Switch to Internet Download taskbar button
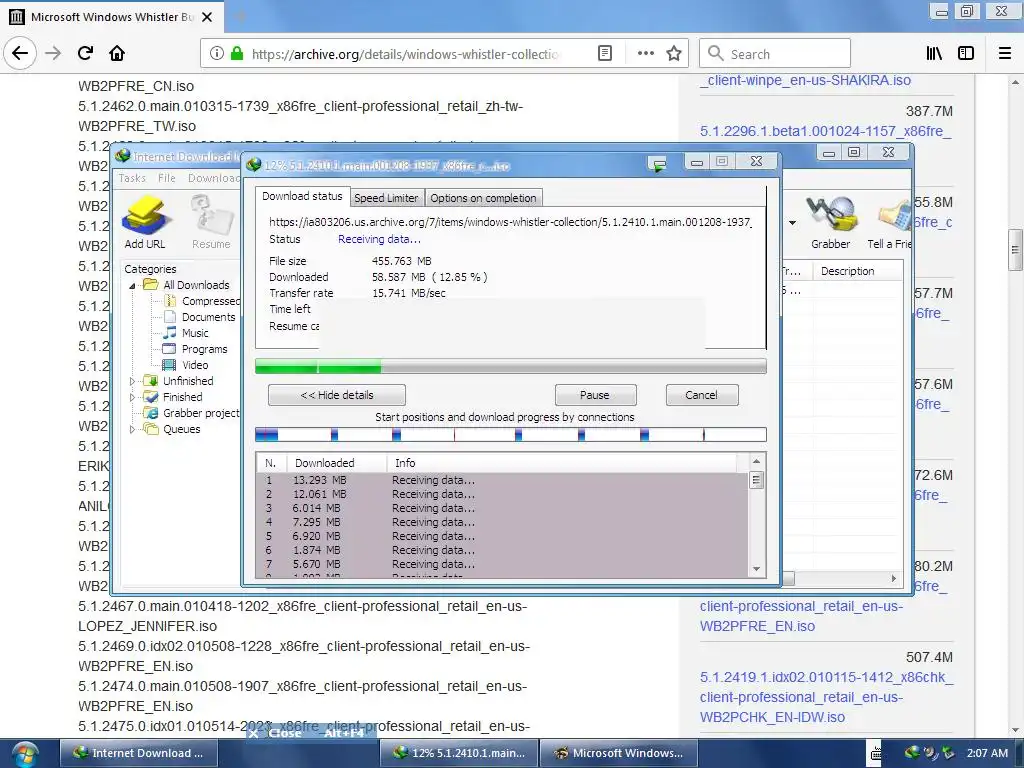Image resolution: width=1024 pixels, height=768 pixels. click(x=138, y=754)
